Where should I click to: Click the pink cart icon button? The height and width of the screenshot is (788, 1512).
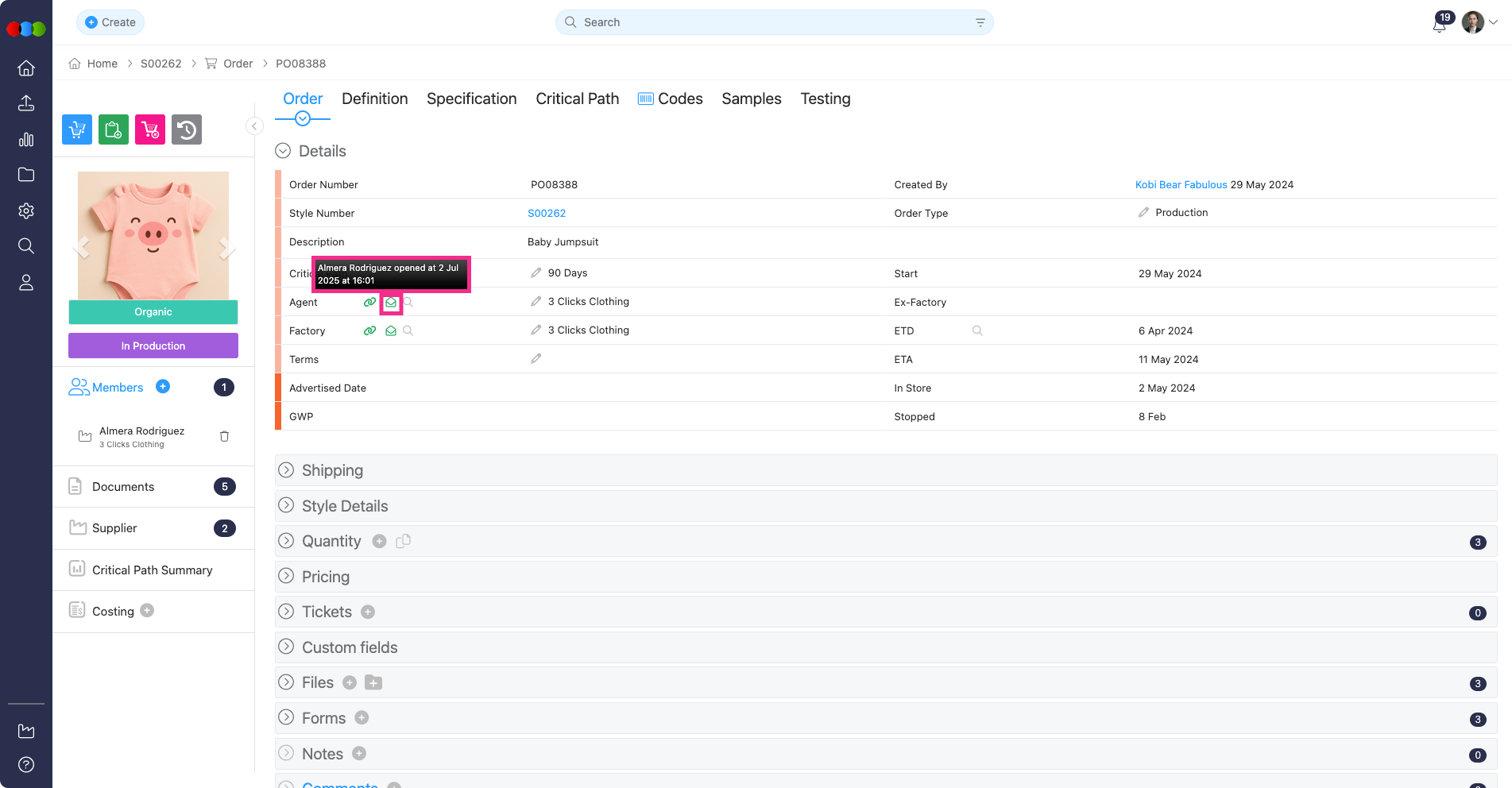point(150,129)
